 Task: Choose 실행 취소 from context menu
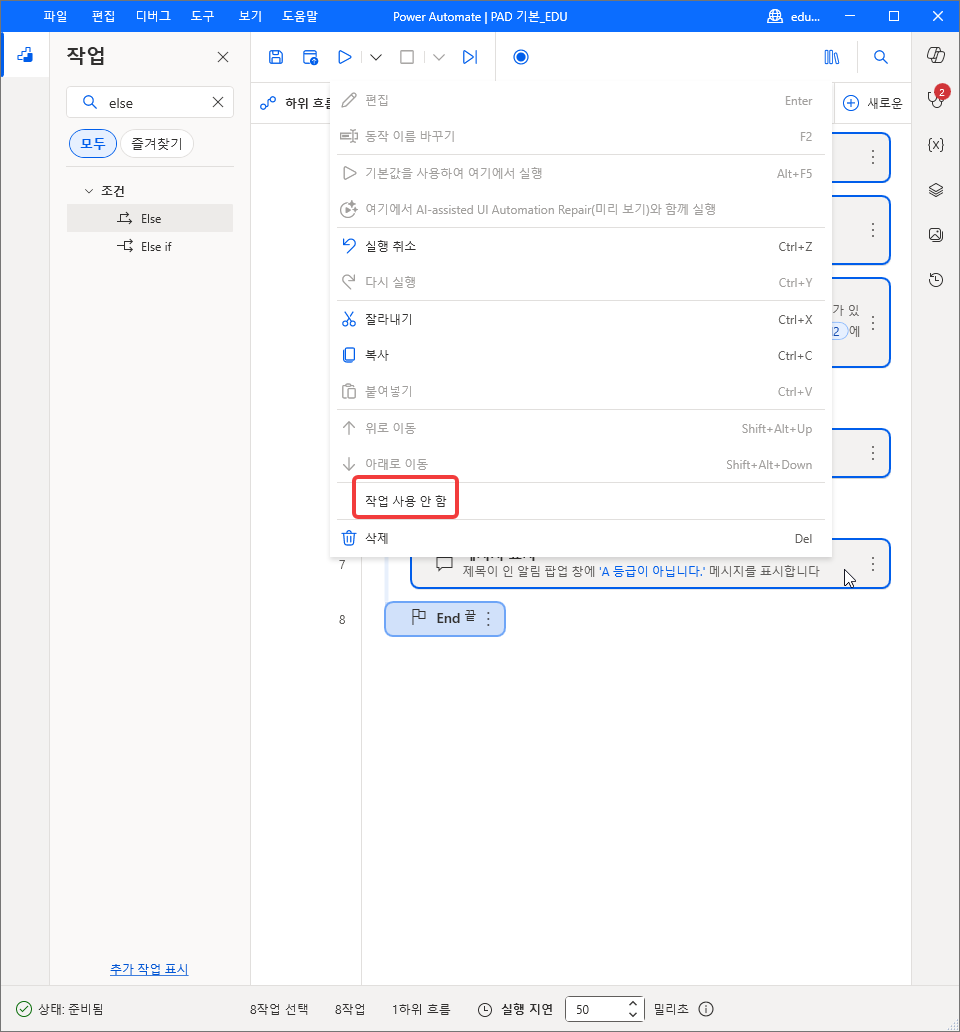point(580,246)
